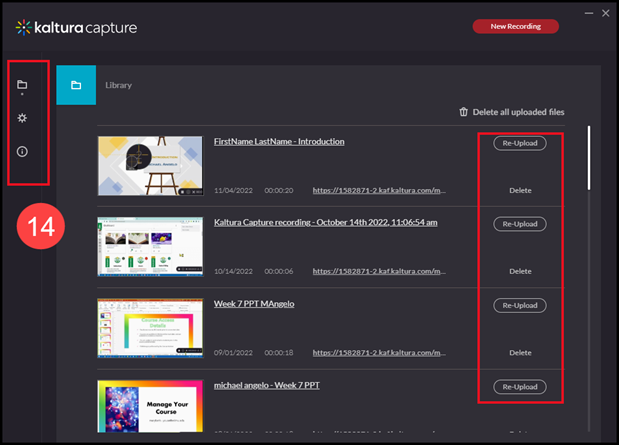This screenshot has height=445, width=619.
Task: Open the URL link of the October 14th recording
Action: pyautogui.click(x=379, y=271)
